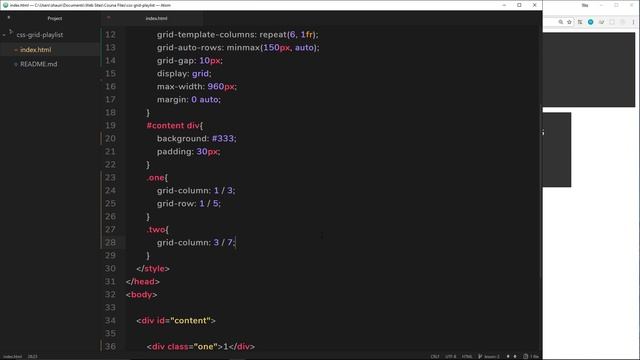Click the opening body tag
The height and width of the screenshot is (360, 640).
point(141,295)
